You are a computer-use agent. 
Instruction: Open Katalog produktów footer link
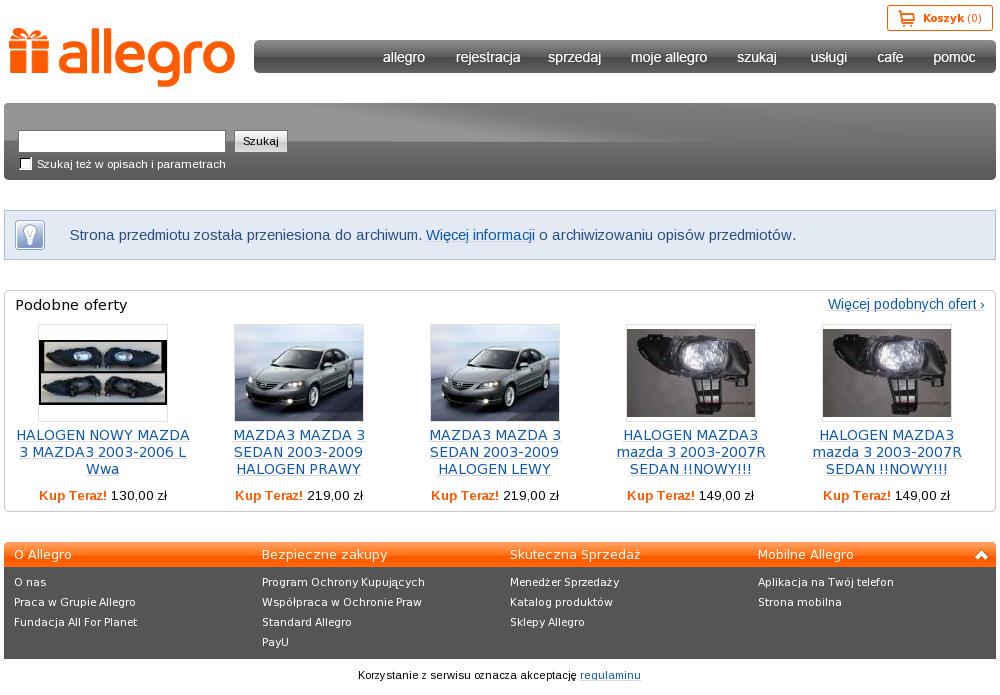(x=561, y=602)
